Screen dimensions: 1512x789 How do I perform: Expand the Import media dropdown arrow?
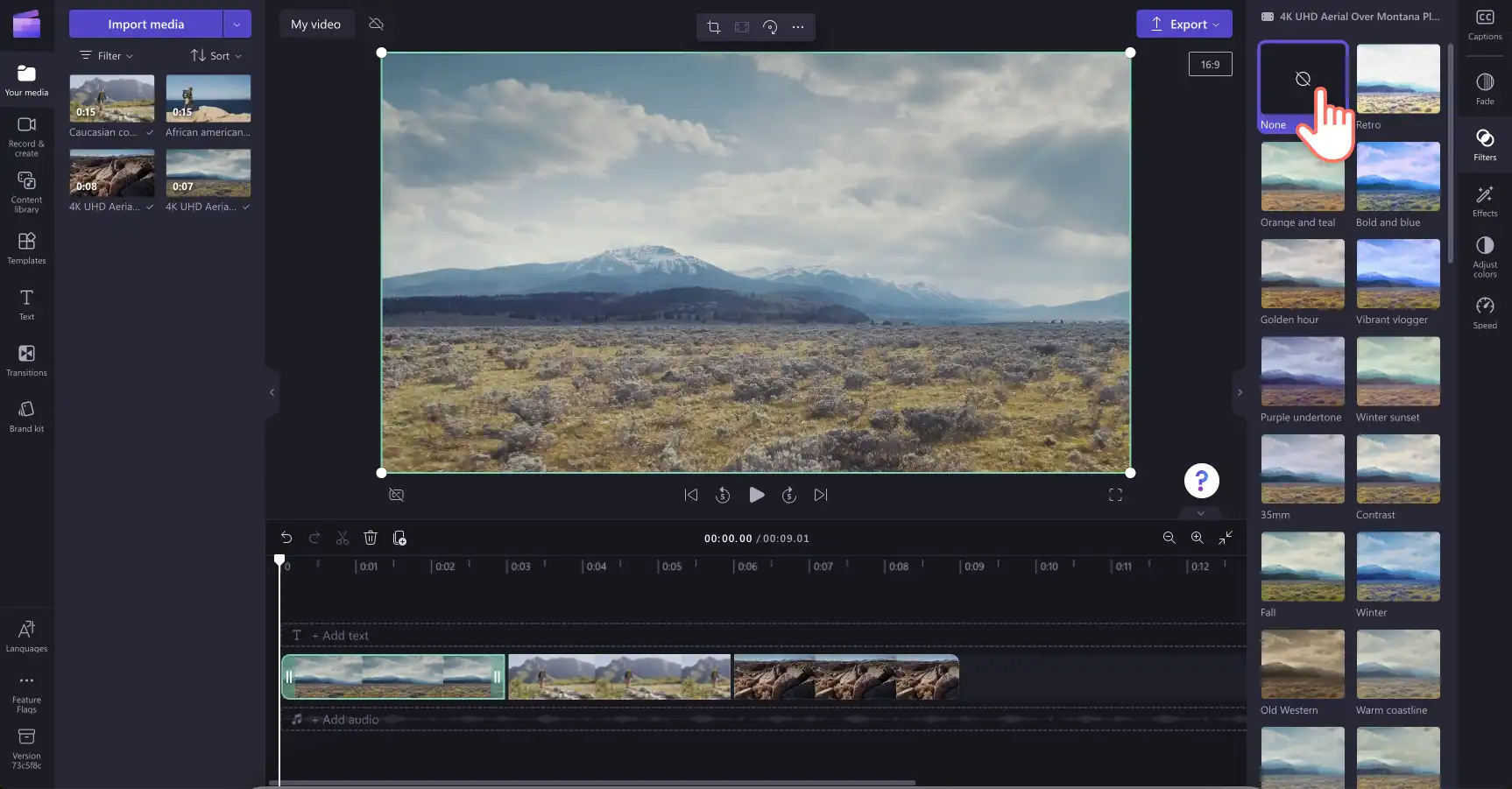pos(237,24)
